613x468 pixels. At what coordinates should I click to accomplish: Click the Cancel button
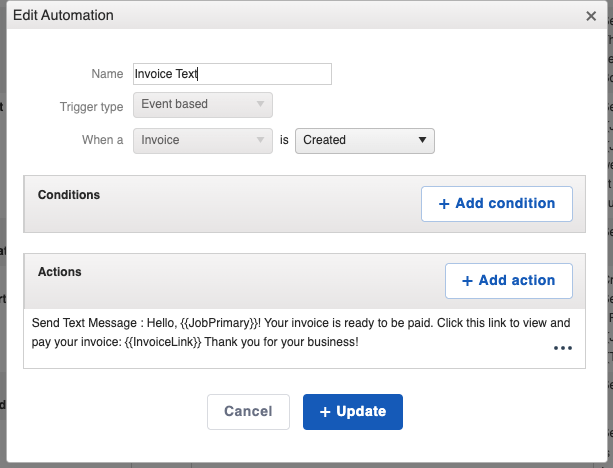tap(248, 412)
